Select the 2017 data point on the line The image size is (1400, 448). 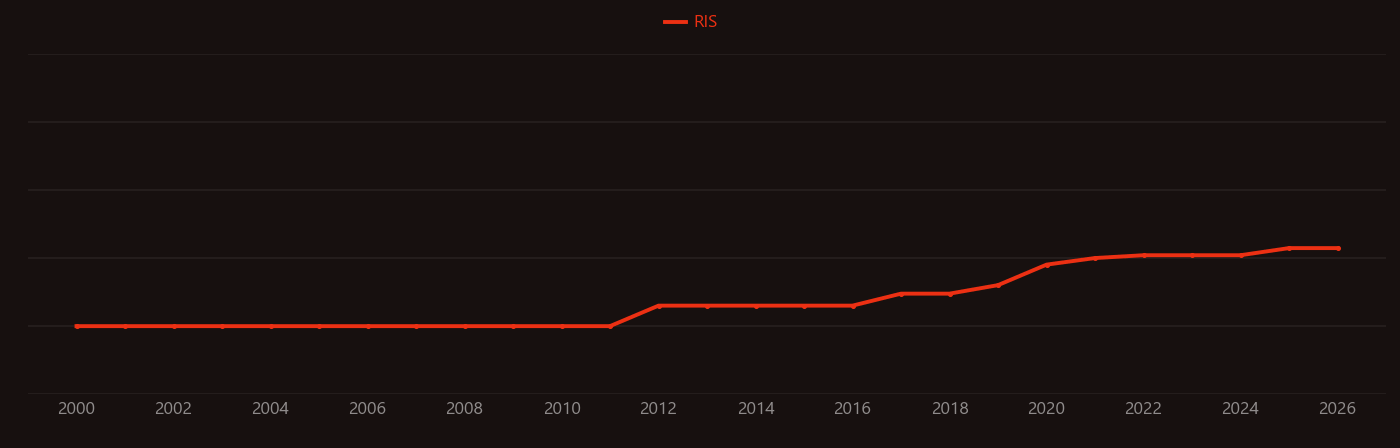(901, 294)
